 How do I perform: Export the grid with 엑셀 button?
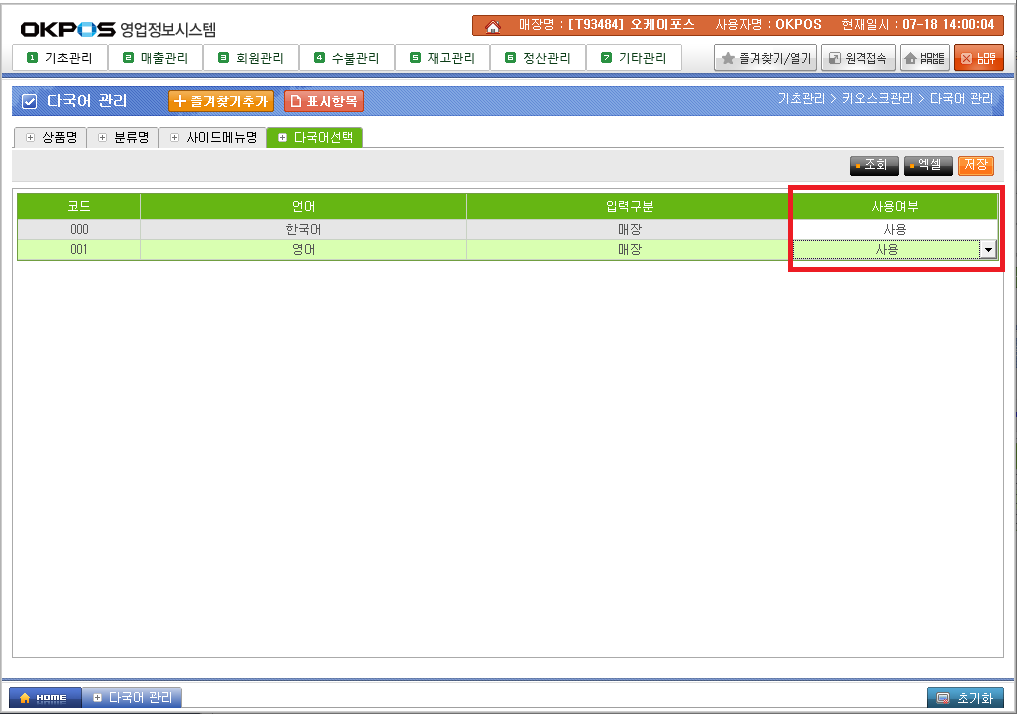coord(928,165)
